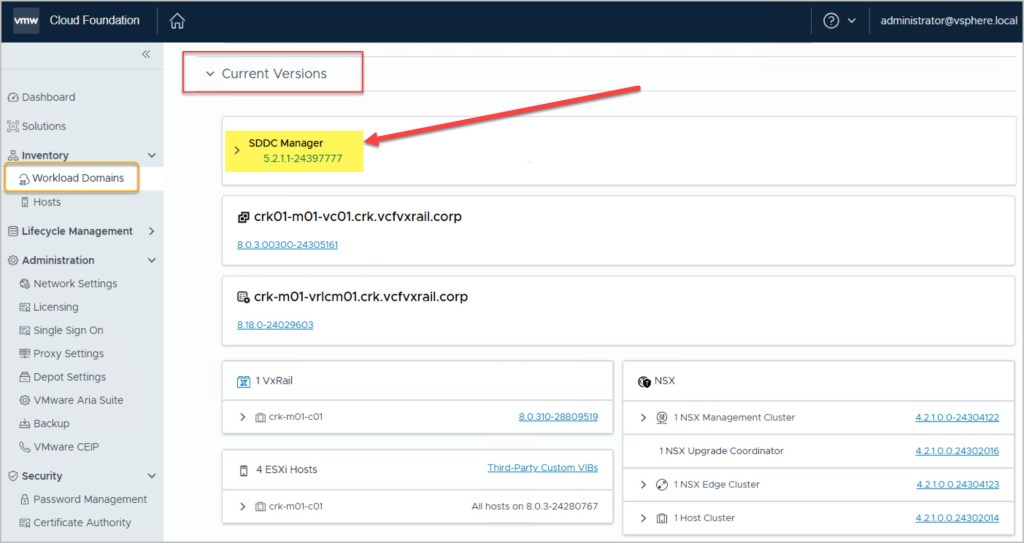Click the Dashboard gauge icon
Viewport: 1024px width, 543px height.
(x=13, y=97)
